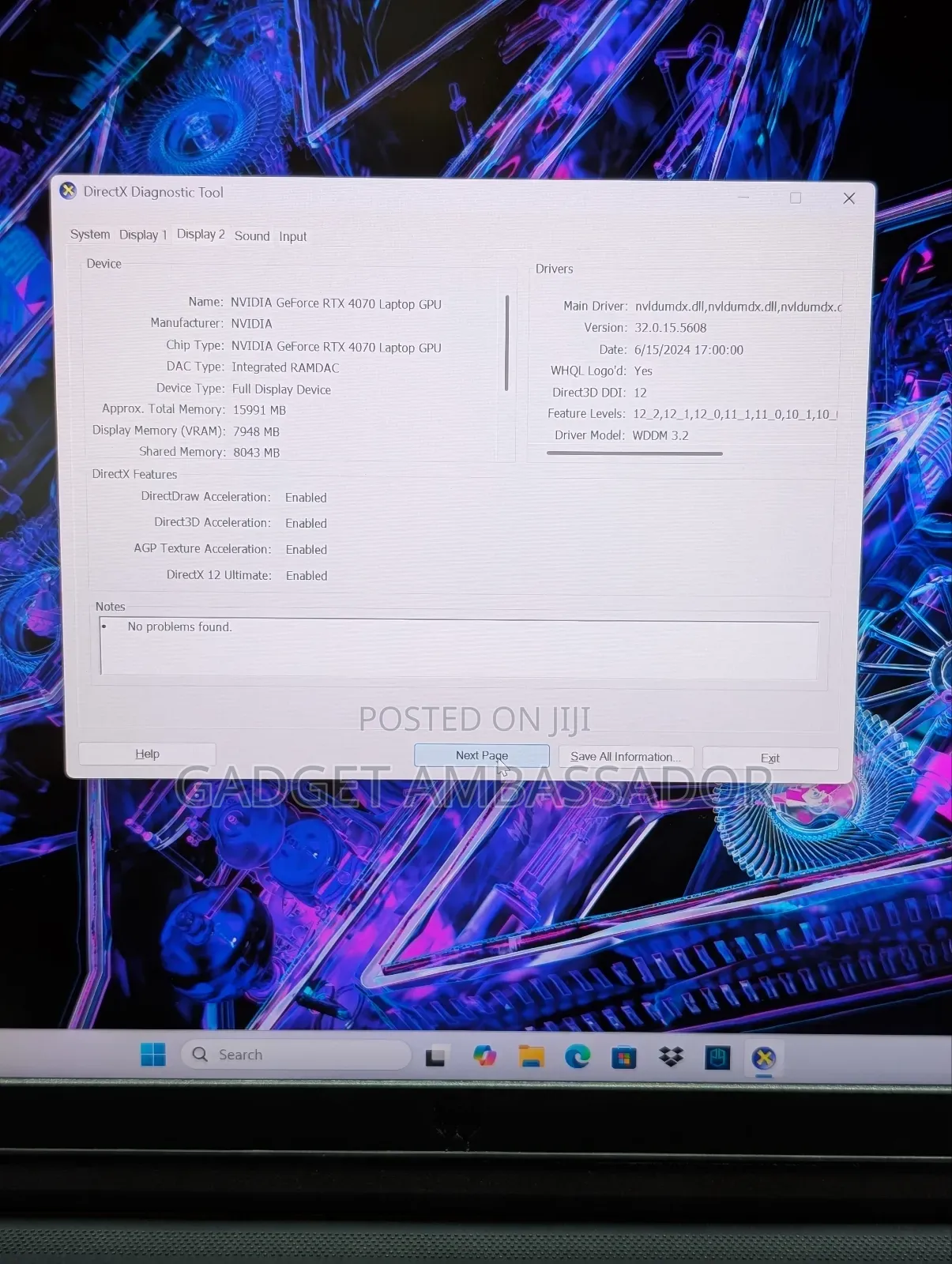The image size is (952, 1264).
Task: Open Task View from the taskbar
Action: (x=436, y=1056)
